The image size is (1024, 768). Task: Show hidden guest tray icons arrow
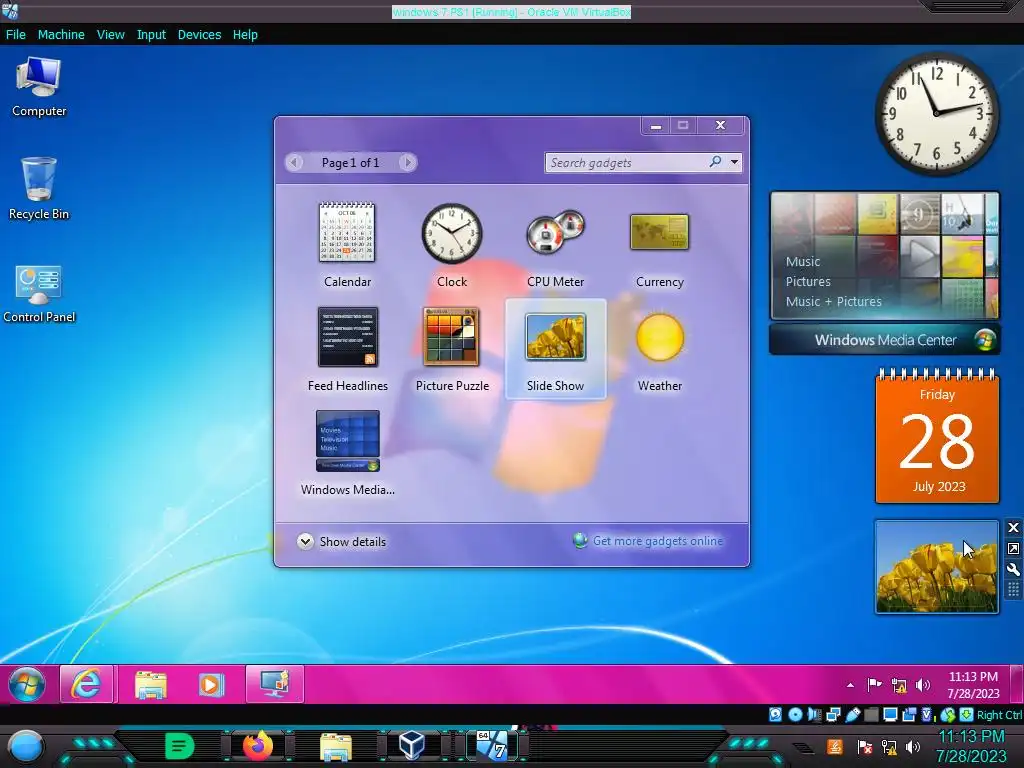(x=850, y=685)
